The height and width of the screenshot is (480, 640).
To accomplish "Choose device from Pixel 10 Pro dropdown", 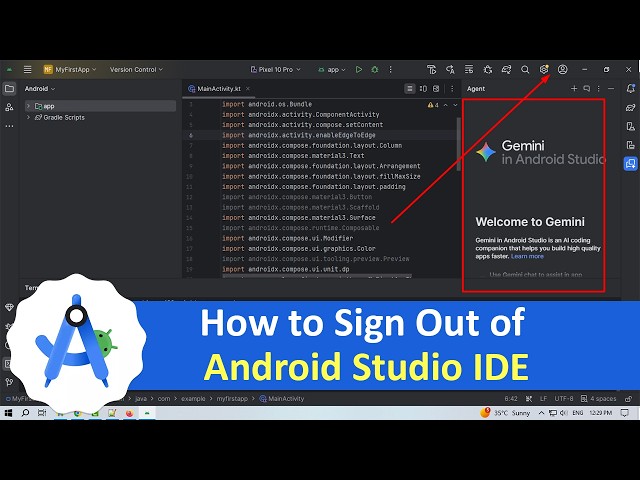I will [x=276, y=69].
